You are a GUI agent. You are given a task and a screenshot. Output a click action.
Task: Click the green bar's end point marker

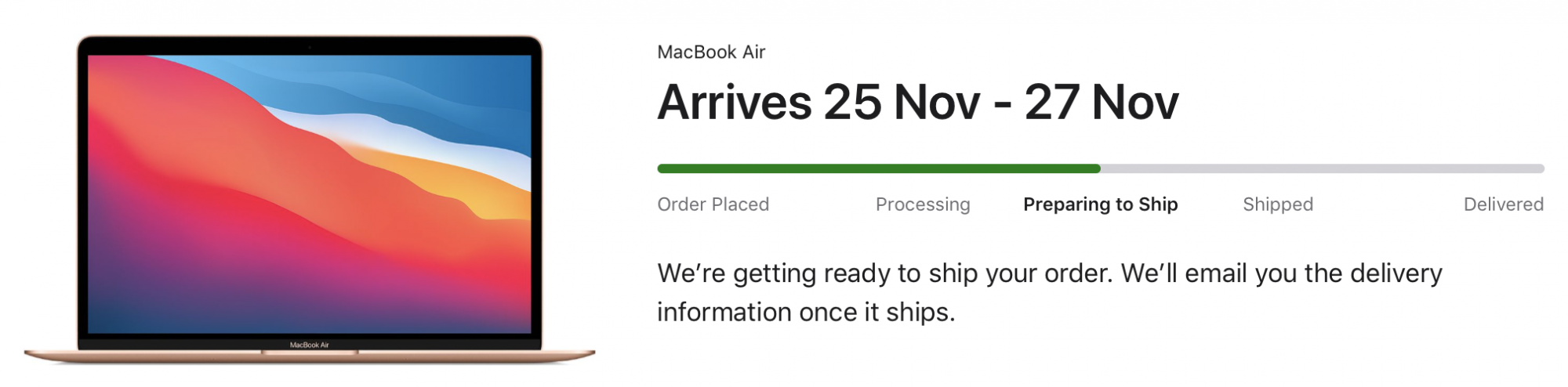[1098, 168]
